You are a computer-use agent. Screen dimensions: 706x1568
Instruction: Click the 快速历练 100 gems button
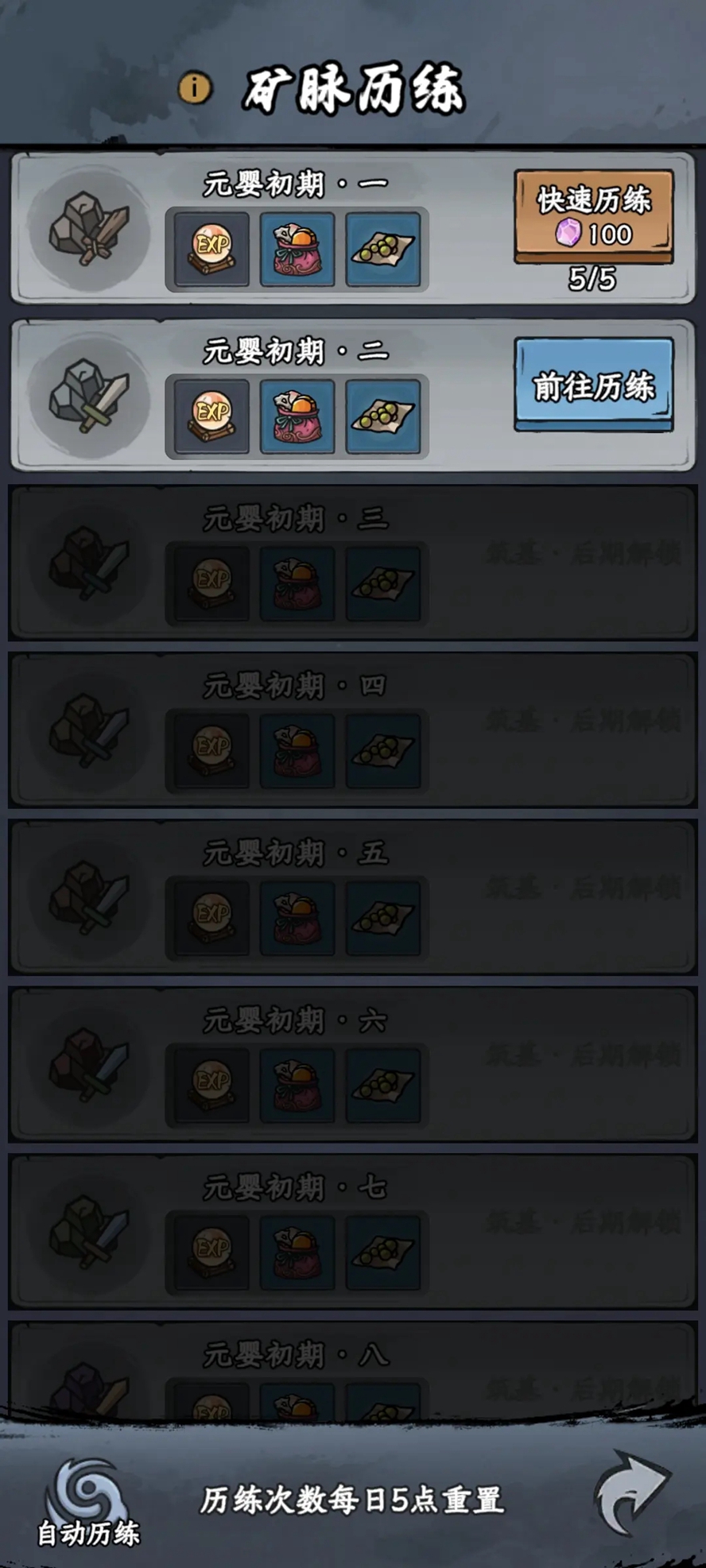pyautogui.click(x=593, y=216)
